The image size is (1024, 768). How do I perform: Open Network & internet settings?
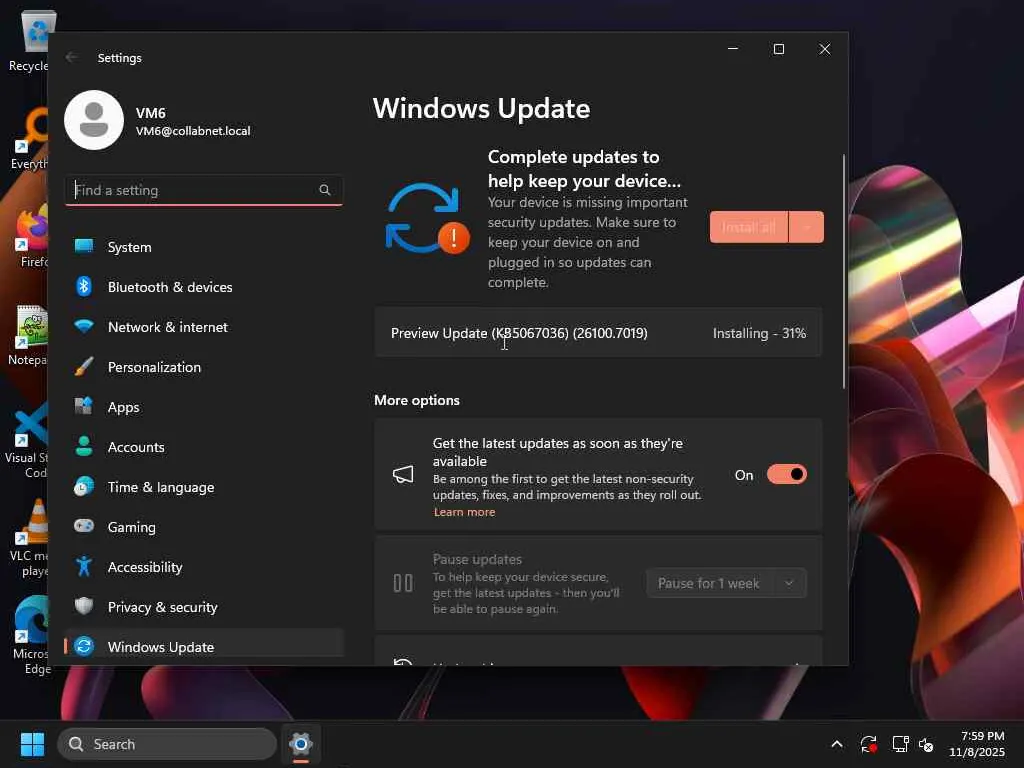click(x=204, y=327)
